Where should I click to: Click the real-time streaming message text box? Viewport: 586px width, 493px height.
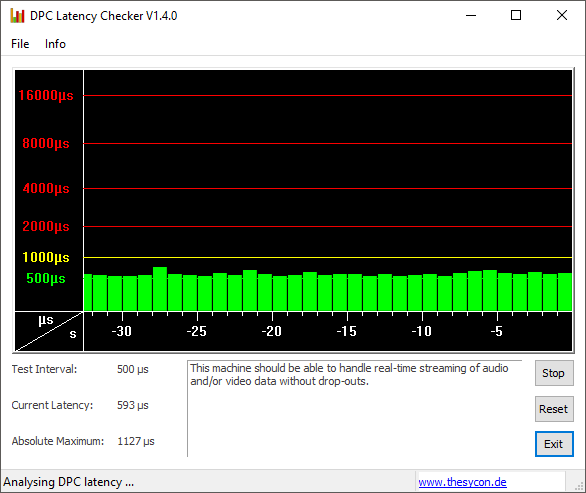coord(354,409)
